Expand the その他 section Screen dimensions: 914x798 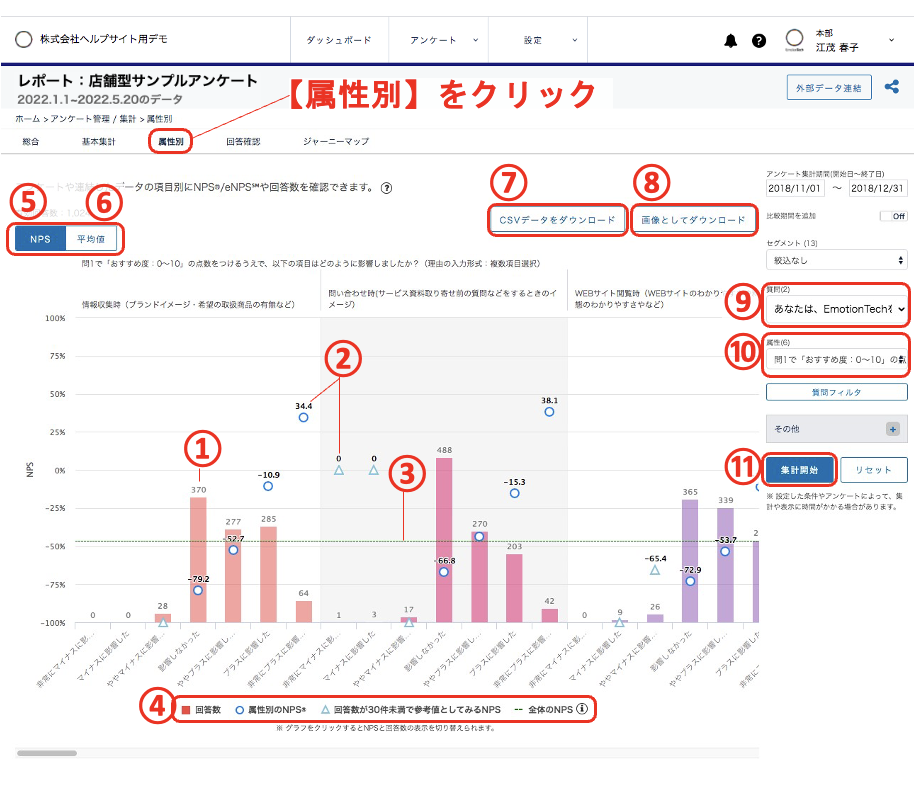(836, 429)
